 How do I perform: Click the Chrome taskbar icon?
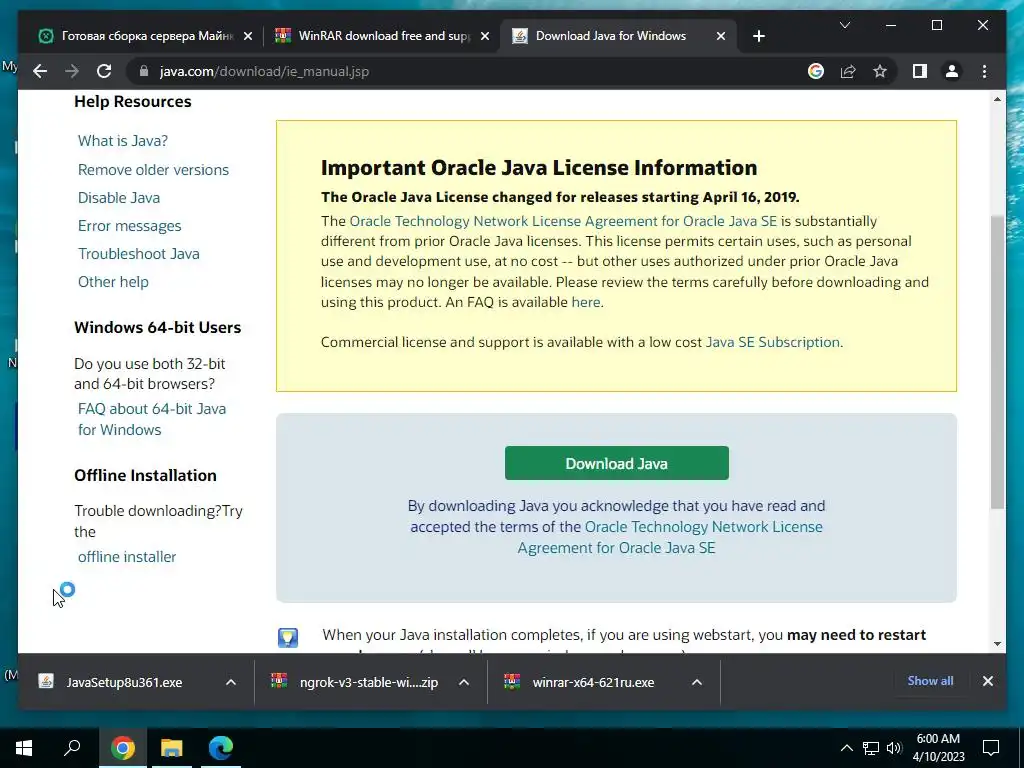coord(122,748)
